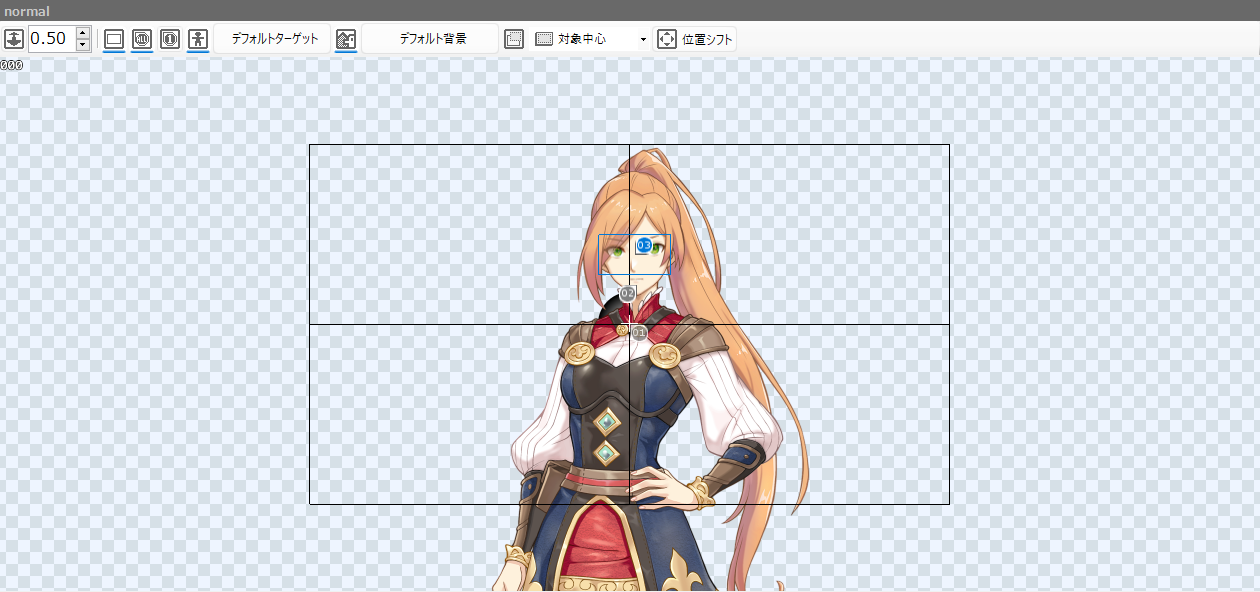Select the gray 01 marker at chest
This screenshot has height=592, width=1260.
[x=639, y=332]
